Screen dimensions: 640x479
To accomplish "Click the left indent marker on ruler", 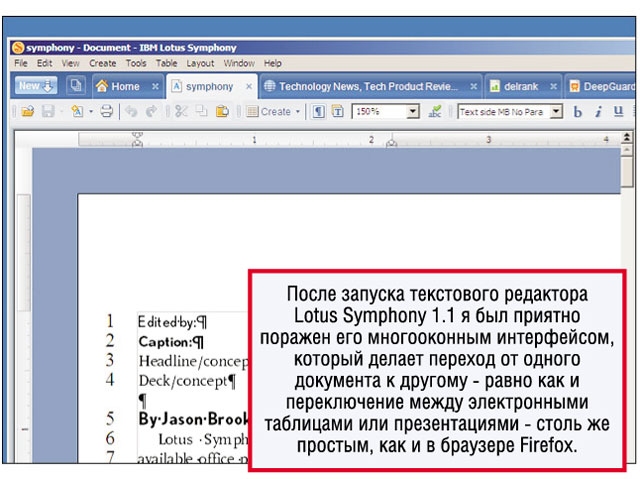I will point(138,139).
